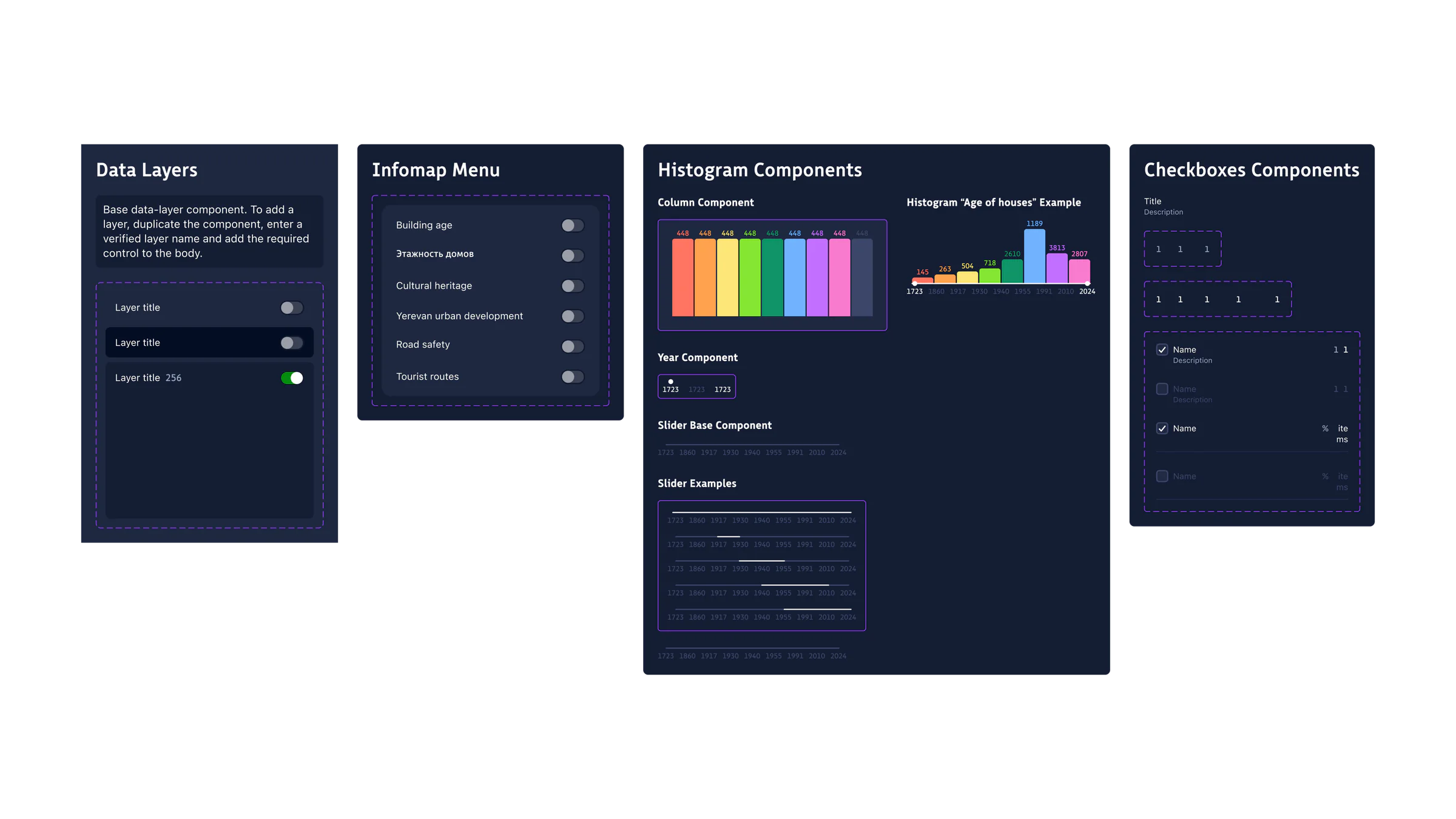Check the dimmed Name checkbox with Description

point(1162,389)
